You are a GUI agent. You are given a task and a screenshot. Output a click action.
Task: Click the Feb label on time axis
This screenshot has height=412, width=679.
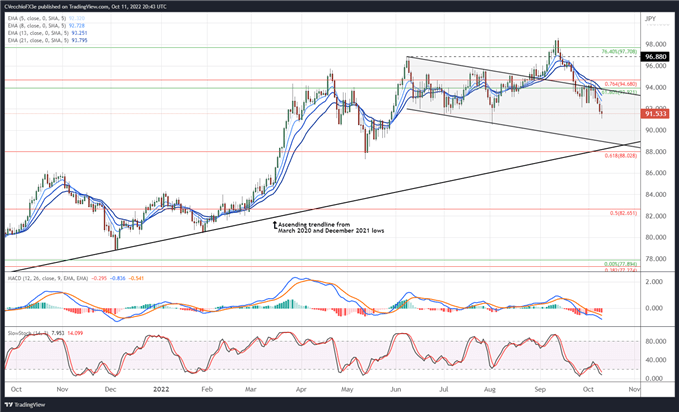point(207,389)
